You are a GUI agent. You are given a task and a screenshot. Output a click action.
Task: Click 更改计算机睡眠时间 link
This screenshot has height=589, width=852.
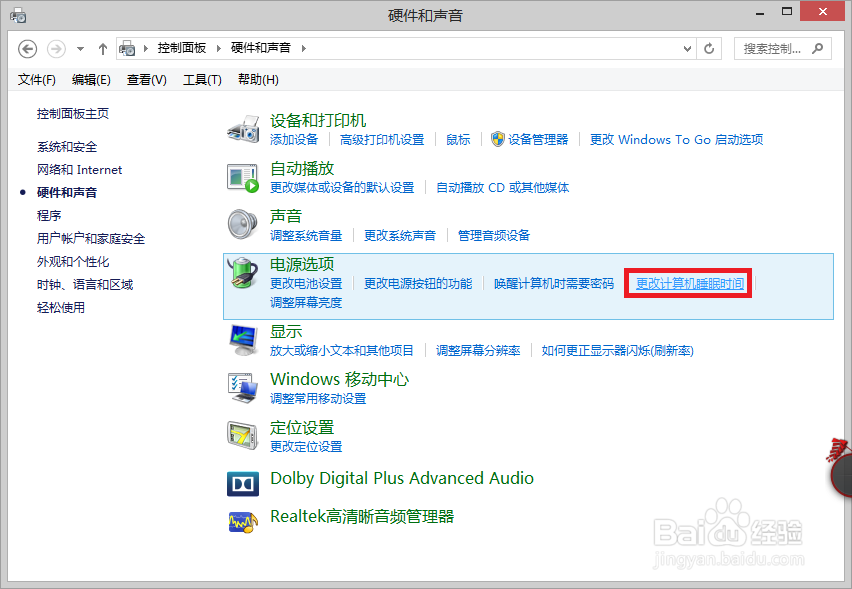point(690,284)
